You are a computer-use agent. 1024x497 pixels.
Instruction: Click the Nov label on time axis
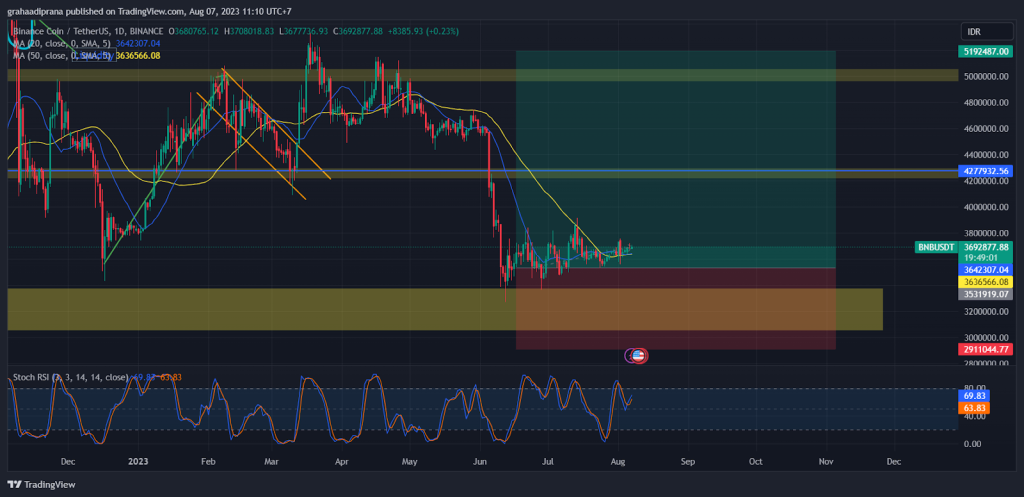point(826,461)
